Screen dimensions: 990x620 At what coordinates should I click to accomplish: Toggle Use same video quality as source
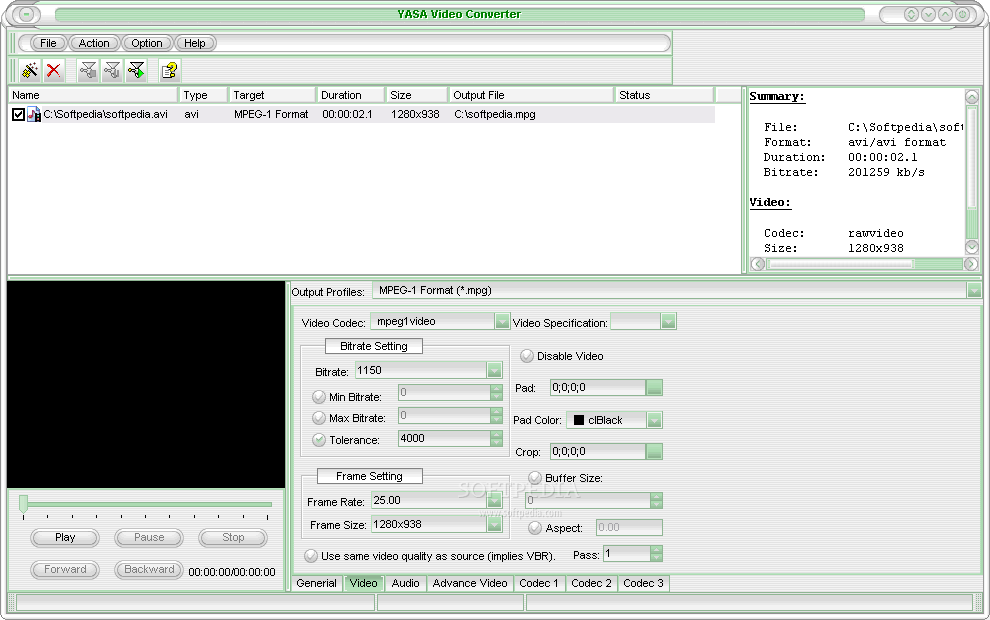(311, 556)
